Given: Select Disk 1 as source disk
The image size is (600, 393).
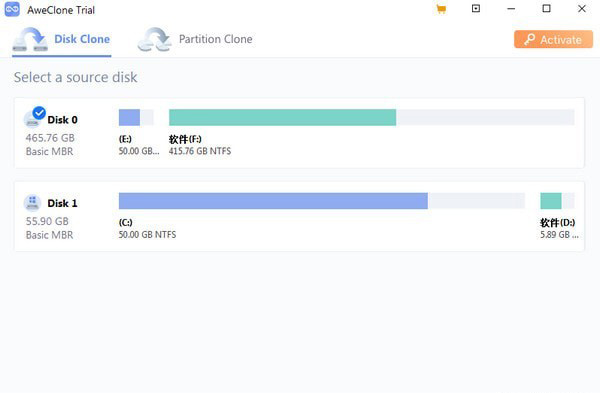Looking at the screenshot, I should (x=299, y=216).
